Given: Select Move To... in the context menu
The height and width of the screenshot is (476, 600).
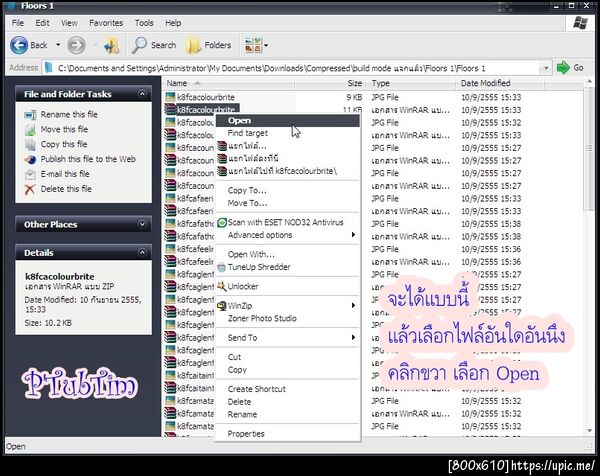Looking at the screenshot, I should pyautogui.click(x=288, y=203).
